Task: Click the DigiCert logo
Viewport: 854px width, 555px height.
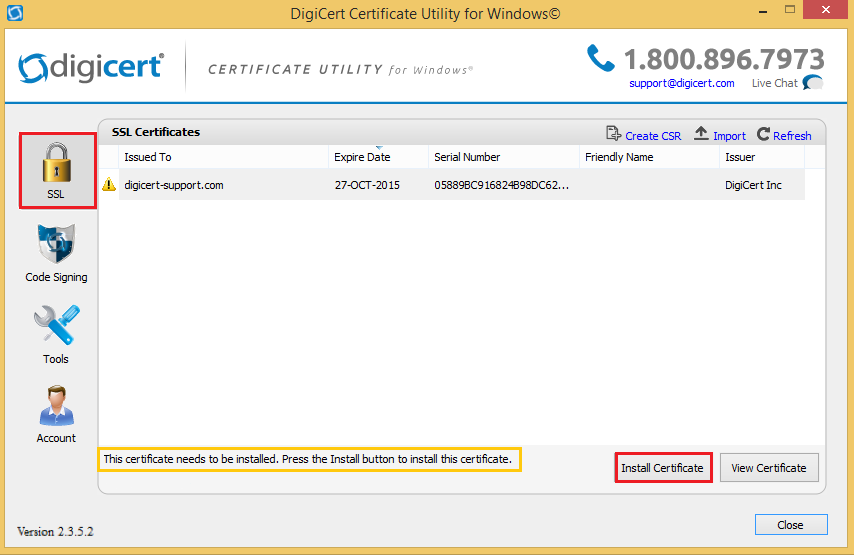Action: coord(90,68)
